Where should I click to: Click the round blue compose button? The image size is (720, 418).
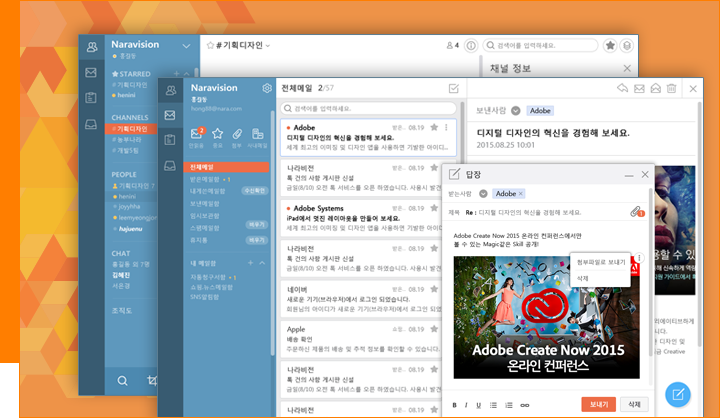[x=678, y=395]
